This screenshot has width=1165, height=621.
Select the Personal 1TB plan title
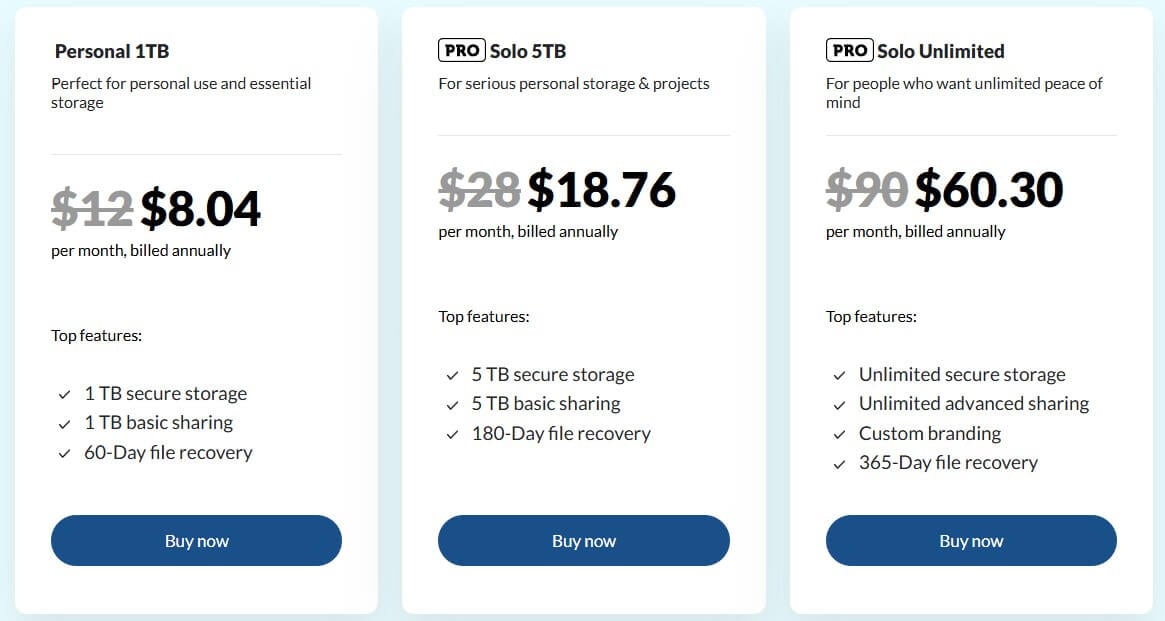[x=111, y=51]
